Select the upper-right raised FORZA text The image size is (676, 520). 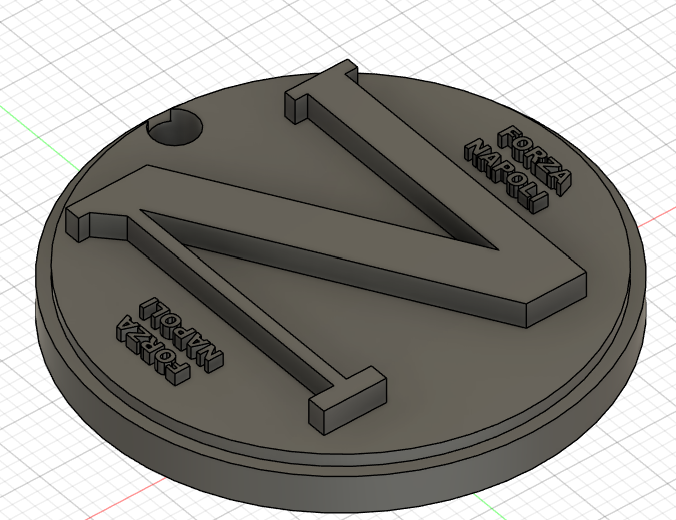tap(539, 157)
